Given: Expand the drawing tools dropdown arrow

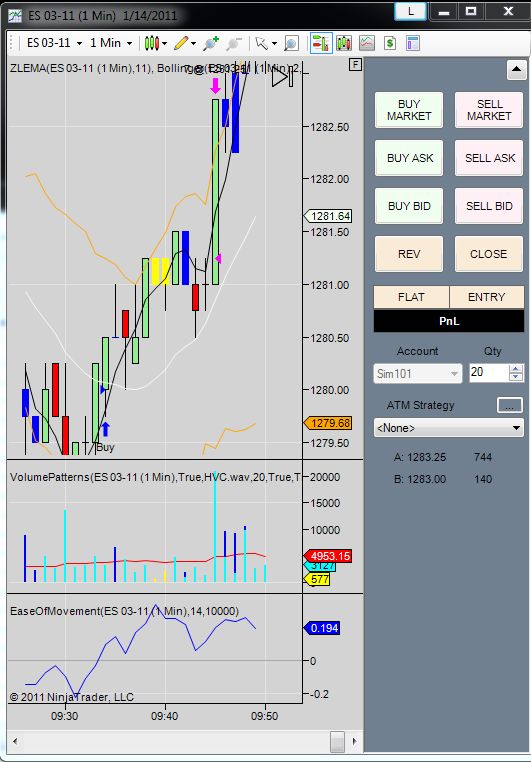Looking at the screenshot, I should point(193,44).
